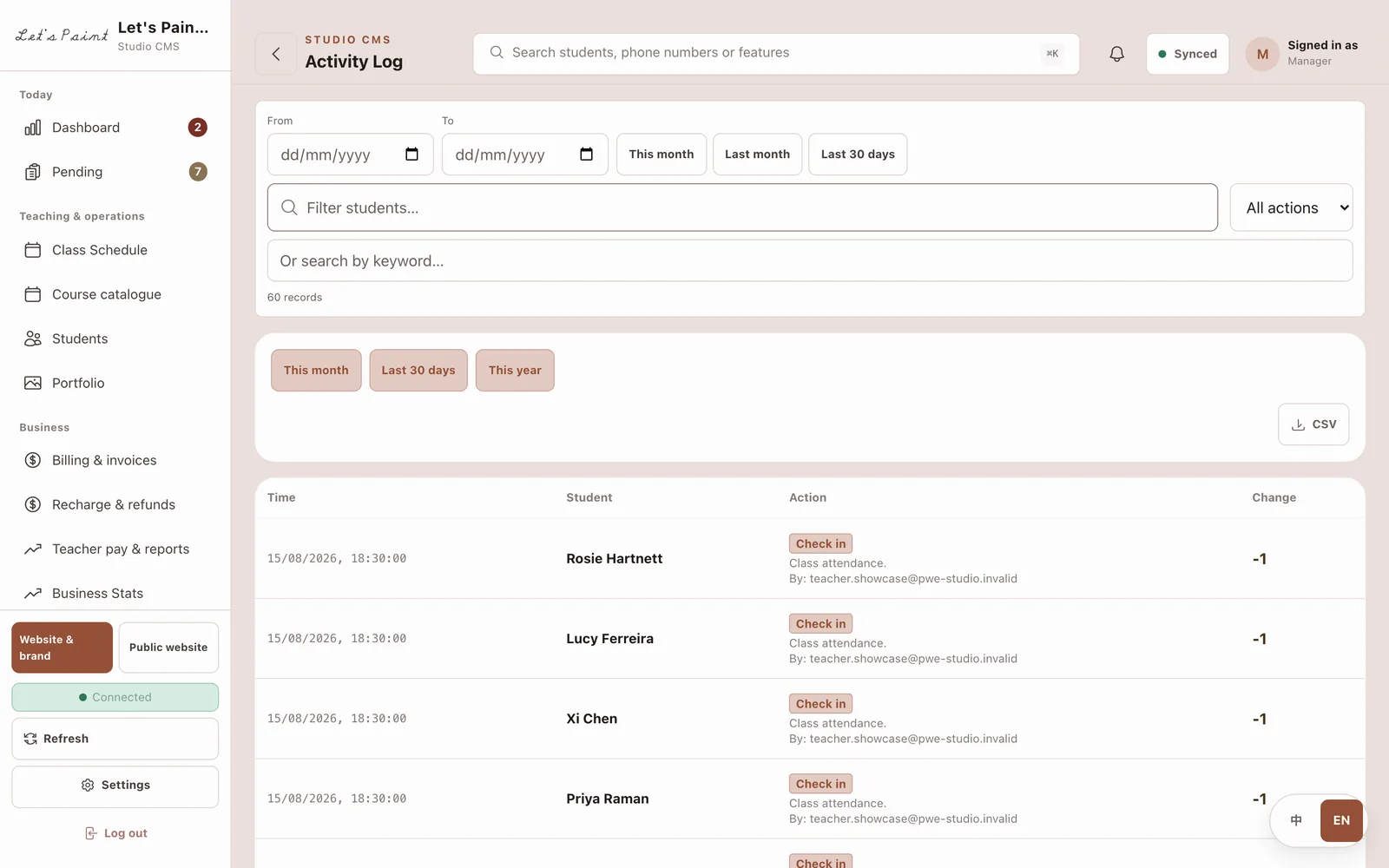
Task: Open Recharge & refunds
Action: pos(115,504)
